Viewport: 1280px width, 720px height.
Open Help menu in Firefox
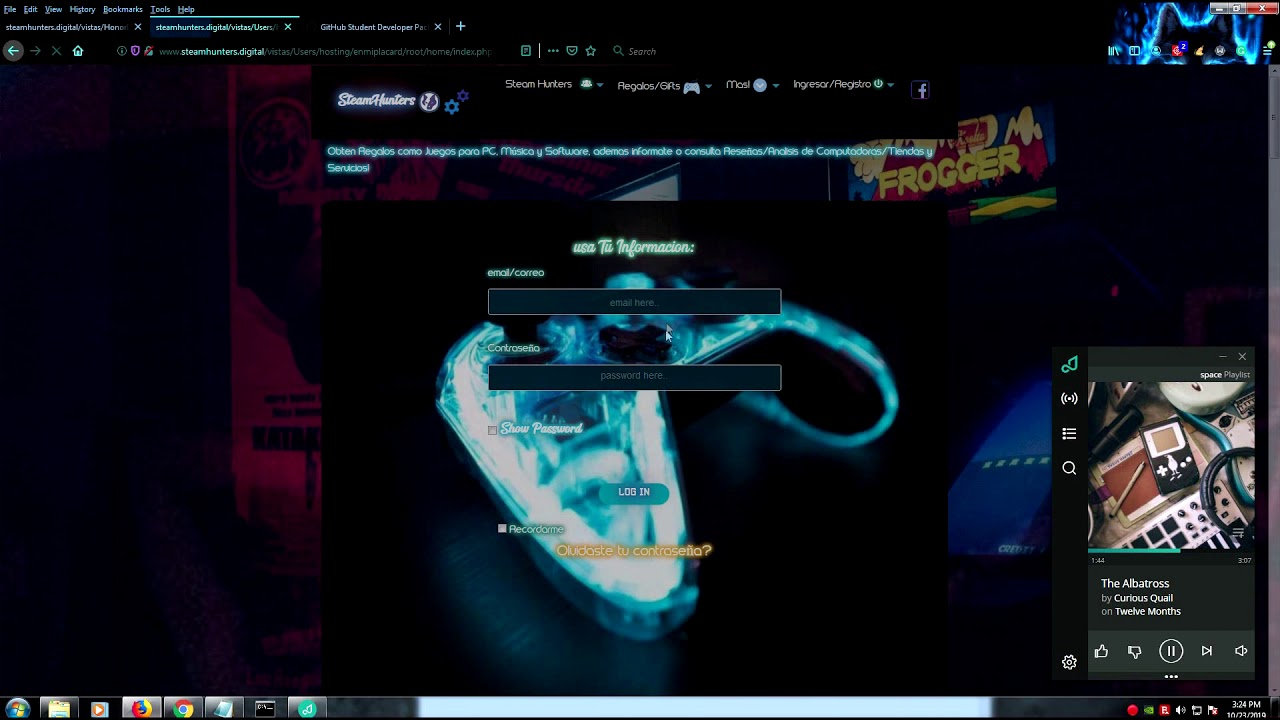(186, 9)
